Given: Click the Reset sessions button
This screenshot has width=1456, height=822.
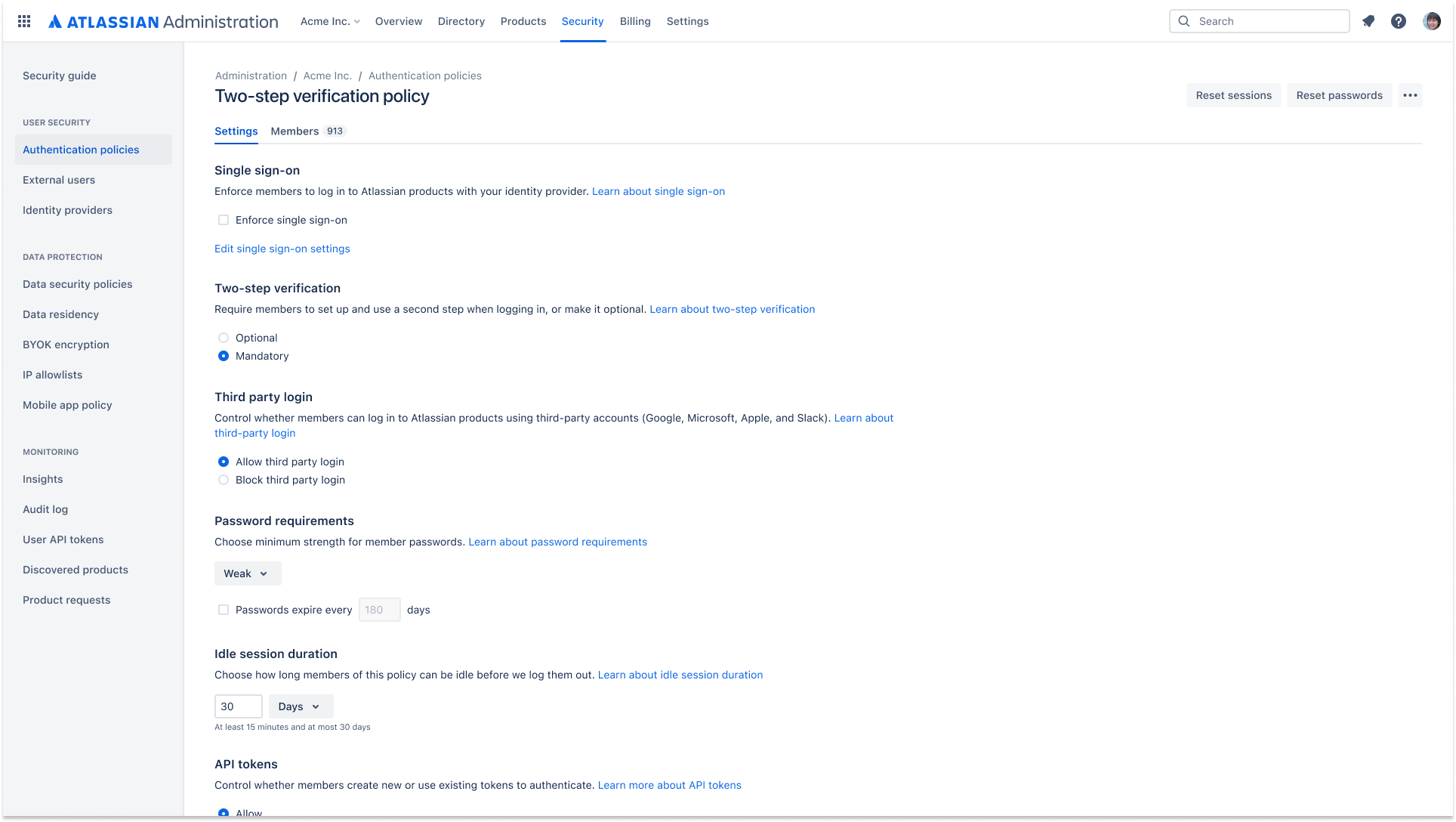Looking at the screenshot, I should point(1234,95).
